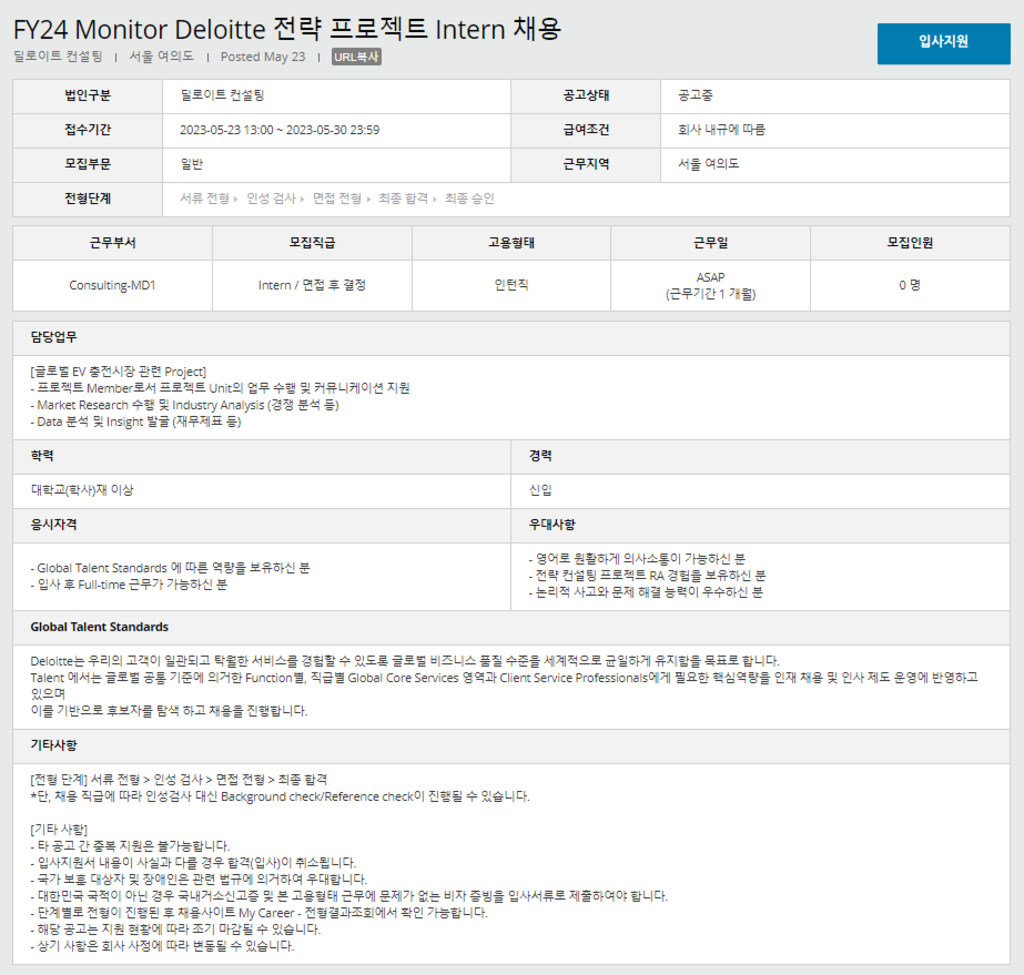Click the 입사지원 apply button
Viewport: 1024px width, 975px height.
[x=943, y=44]
